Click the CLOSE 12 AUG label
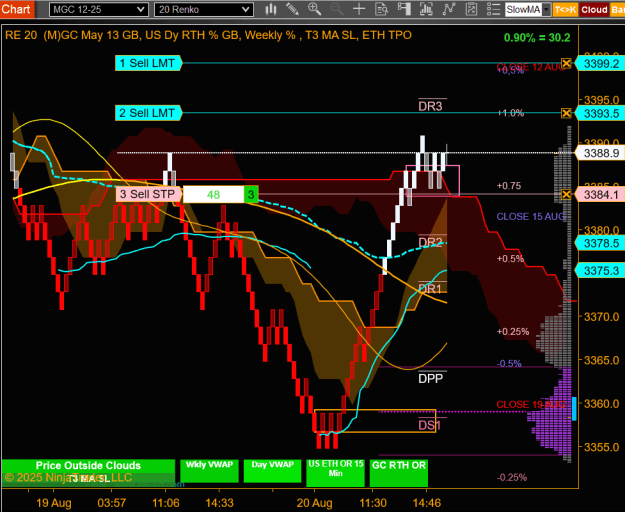Viewport: 625px width, 512px height. coord(531,67)
